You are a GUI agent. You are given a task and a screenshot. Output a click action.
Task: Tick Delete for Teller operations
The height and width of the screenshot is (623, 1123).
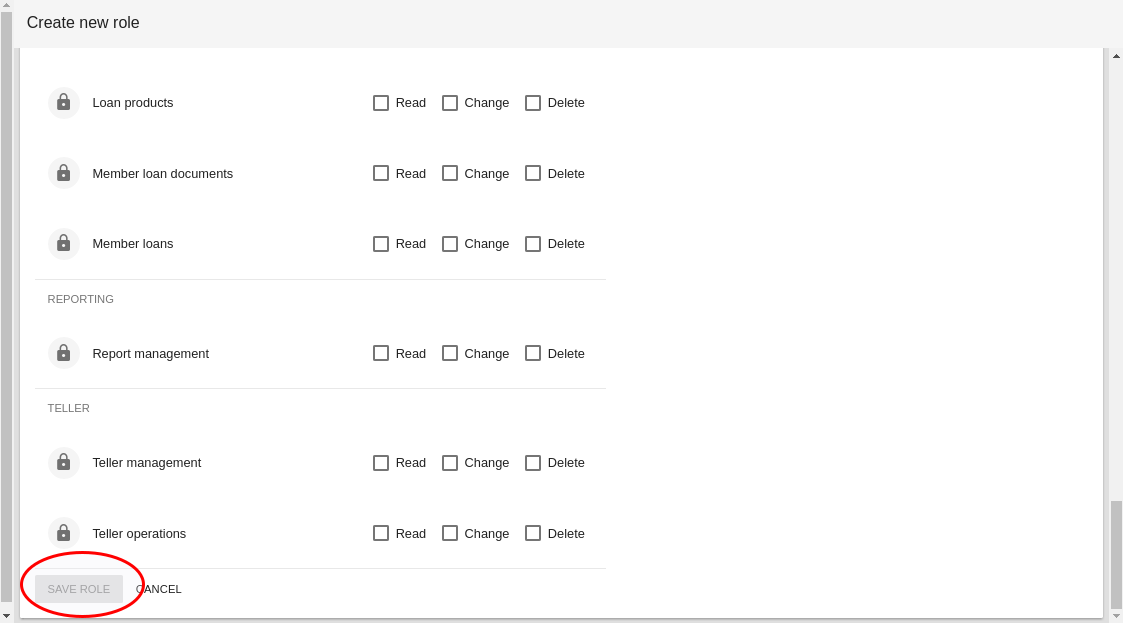(533, 533)
